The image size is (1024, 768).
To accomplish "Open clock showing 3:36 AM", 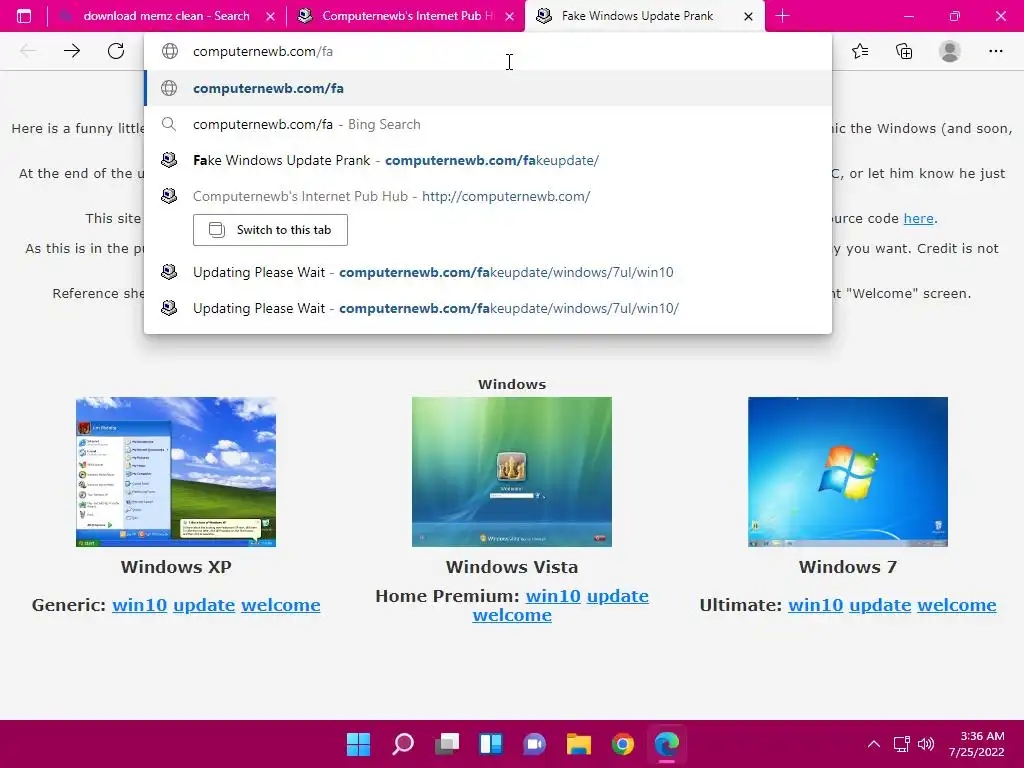I will point(977,744).
